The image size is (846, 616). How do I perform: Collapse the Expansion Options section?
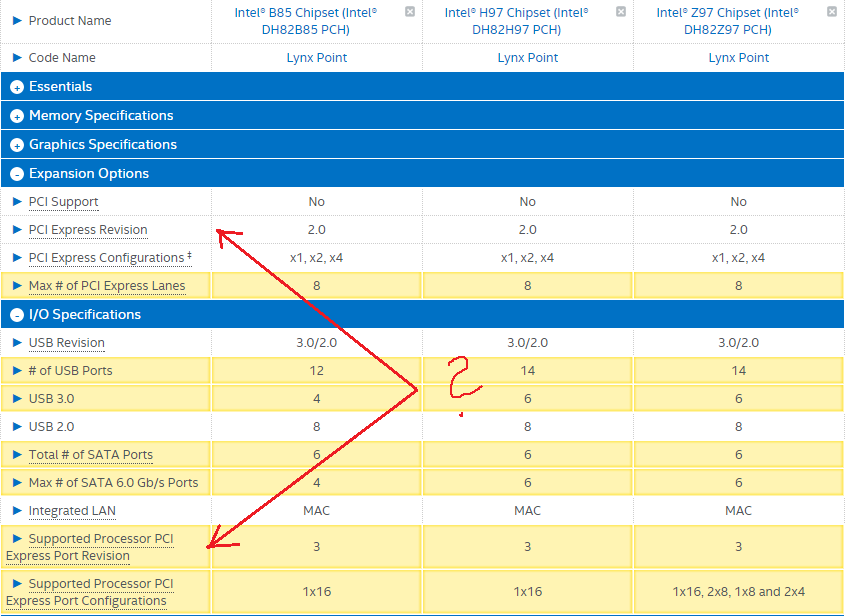click(17, 174)
